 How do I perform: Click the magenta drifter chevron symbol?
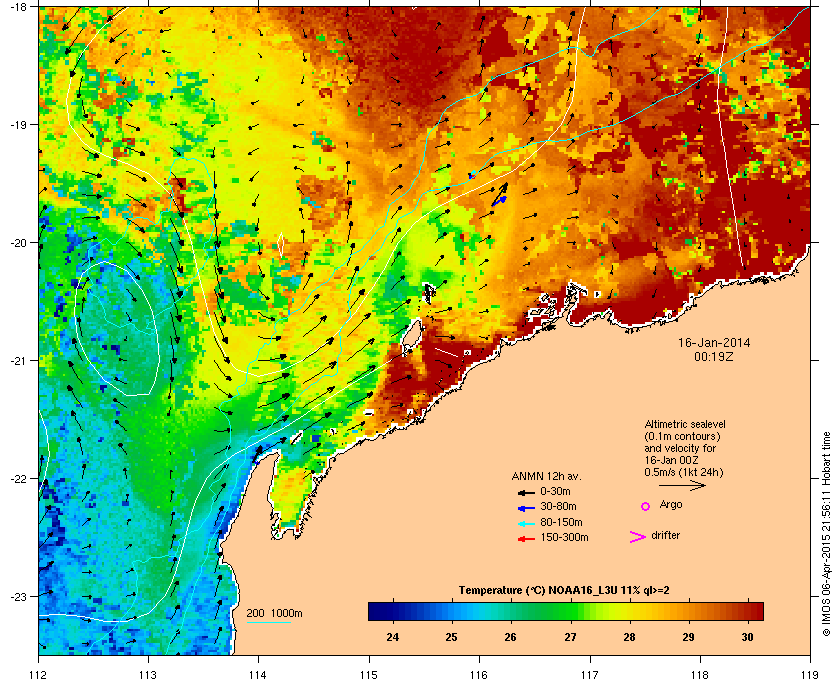[638, 537]
